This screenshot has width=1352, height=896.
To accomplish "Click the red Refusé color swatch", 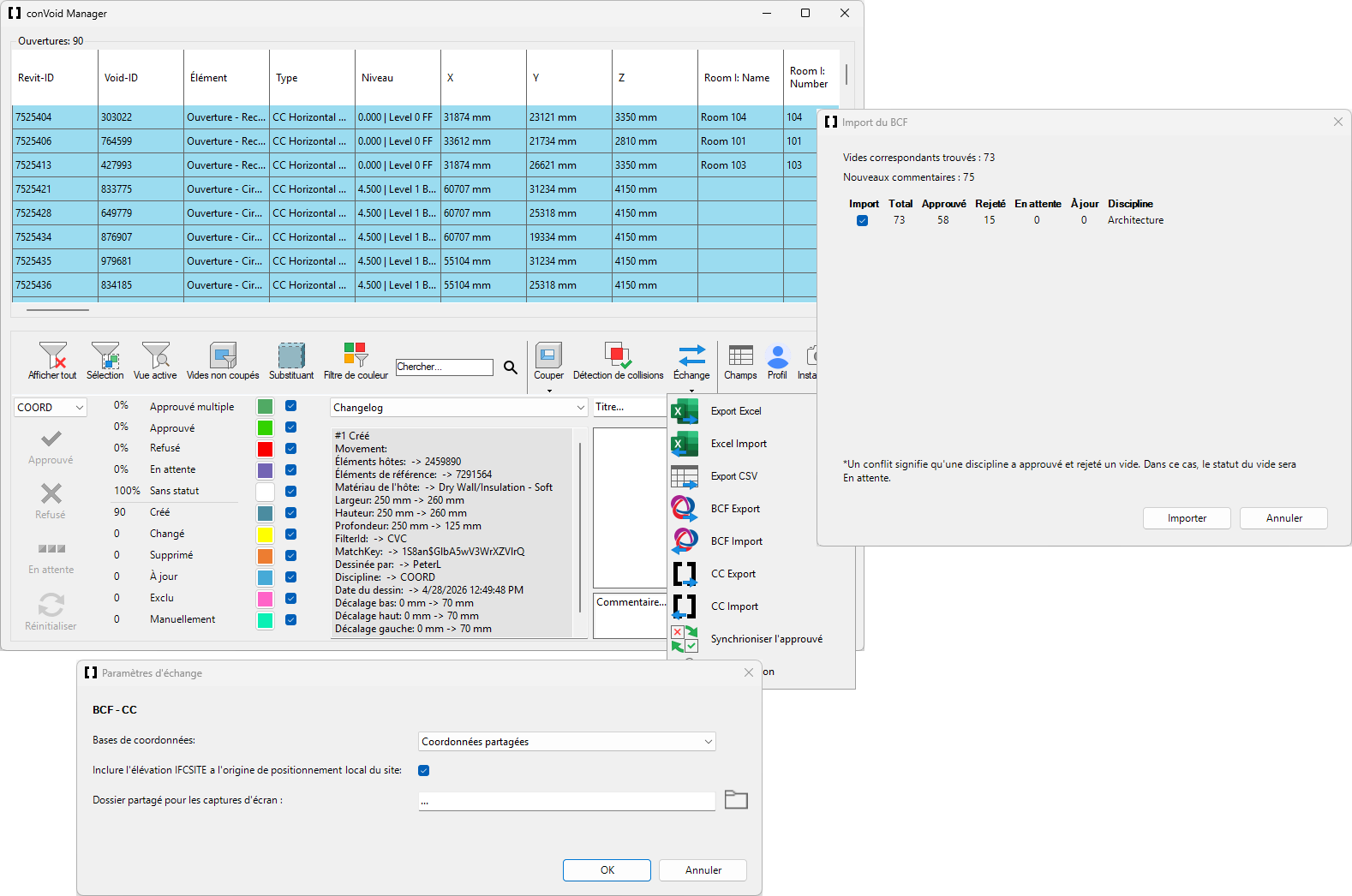I will pos(266,449).
